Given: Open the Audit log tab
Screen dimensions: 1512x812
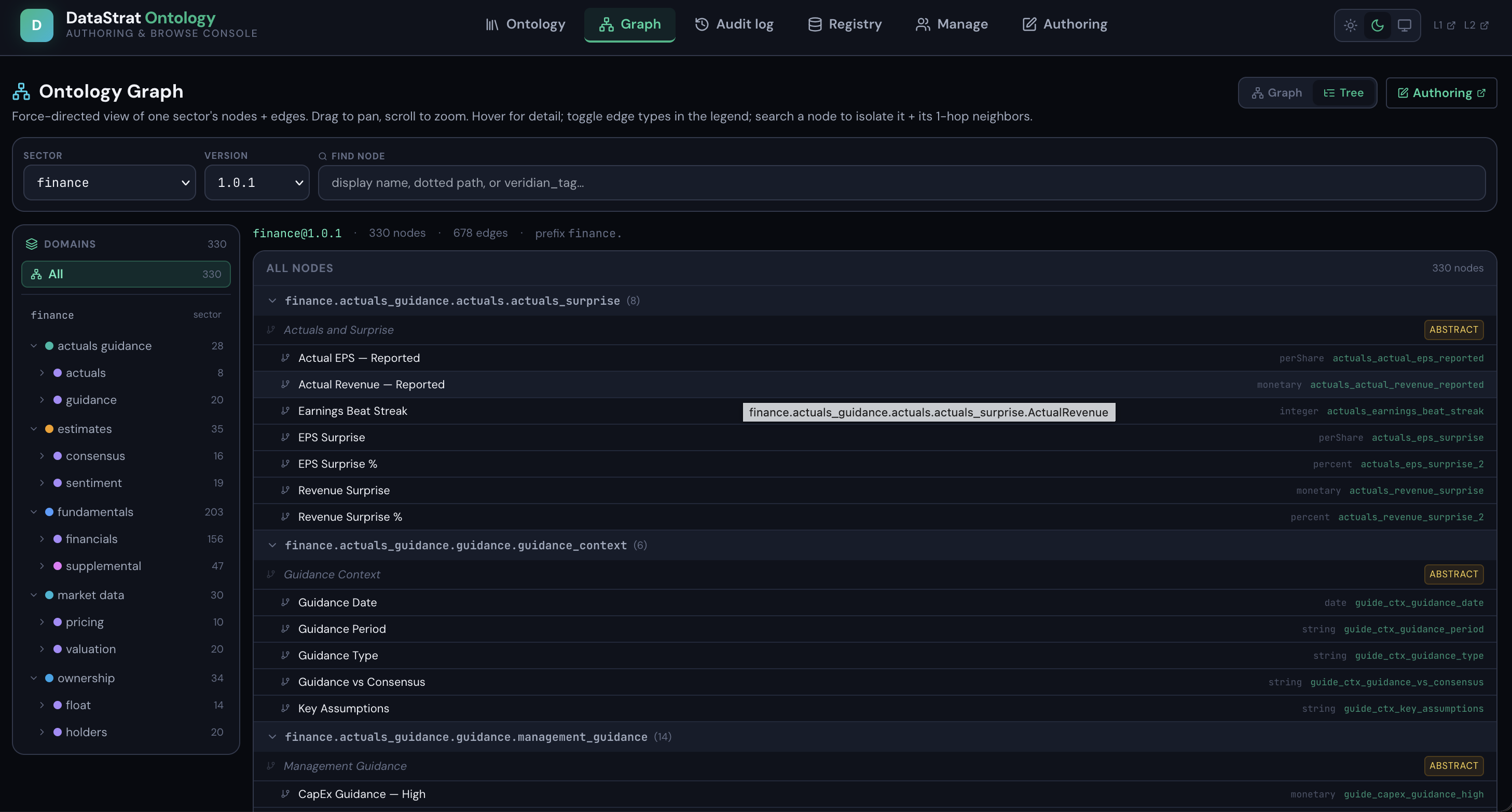Looking at the screenshot, I should tap(734, 24).
